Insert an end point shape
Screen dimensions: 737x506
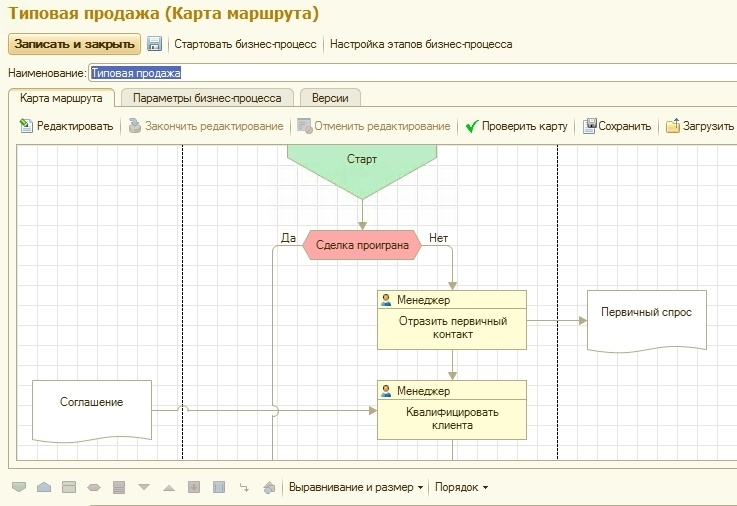point(44,487)
